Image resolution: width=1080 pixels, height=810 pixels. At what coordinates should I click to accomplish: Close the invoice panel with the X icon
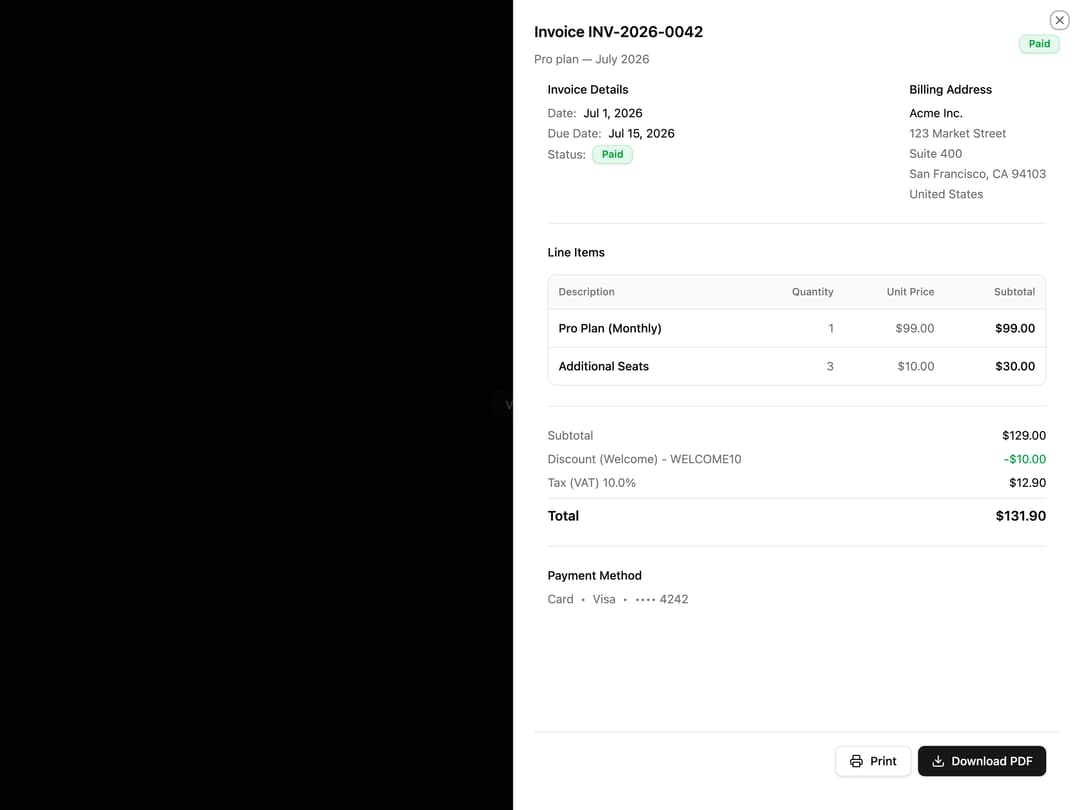point(1059,20)
